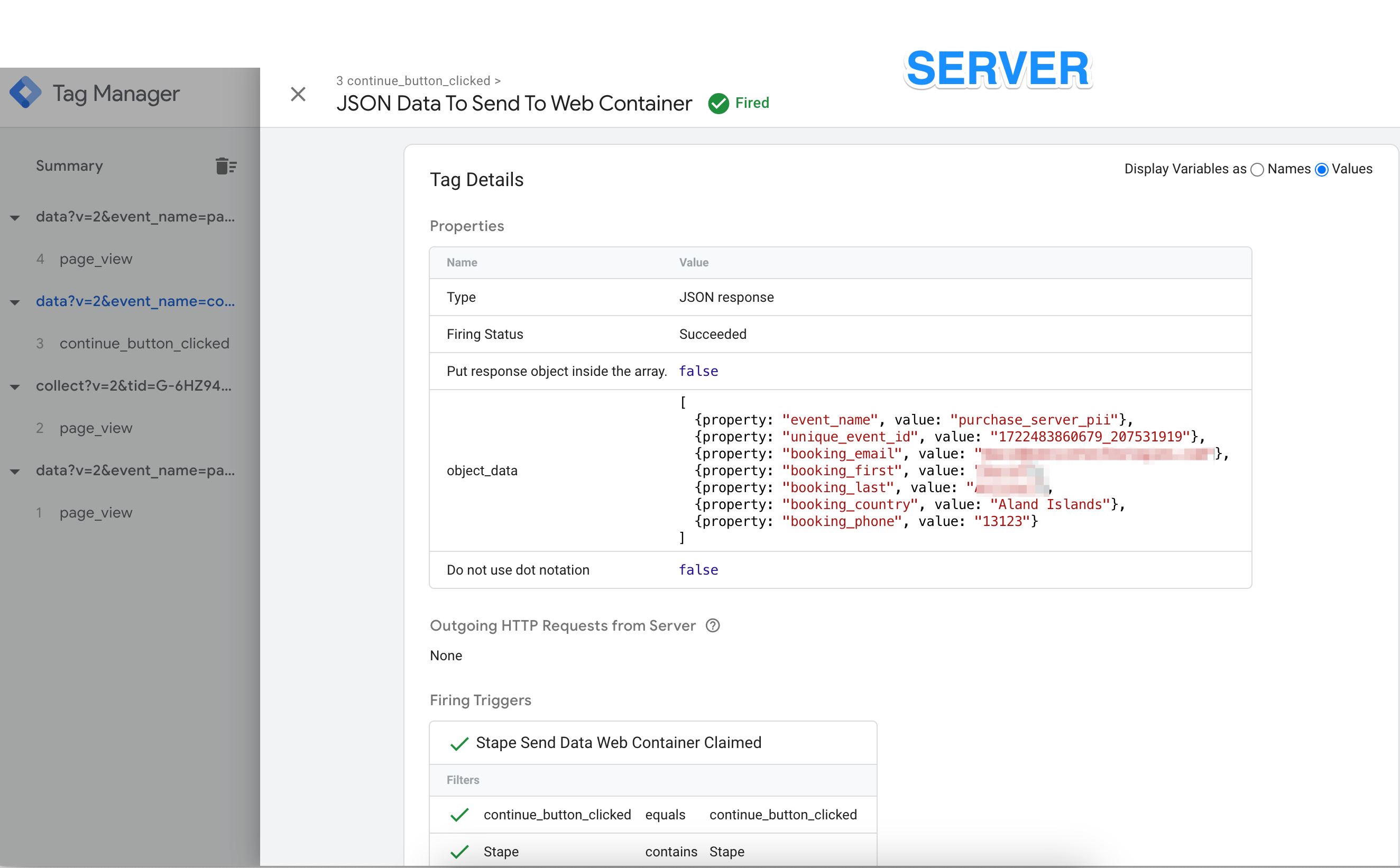Click the false value for dot notation
Image resolution: width=1400 pixels, height=868 pixels.
pyautogui.click(x=698, y=570)
